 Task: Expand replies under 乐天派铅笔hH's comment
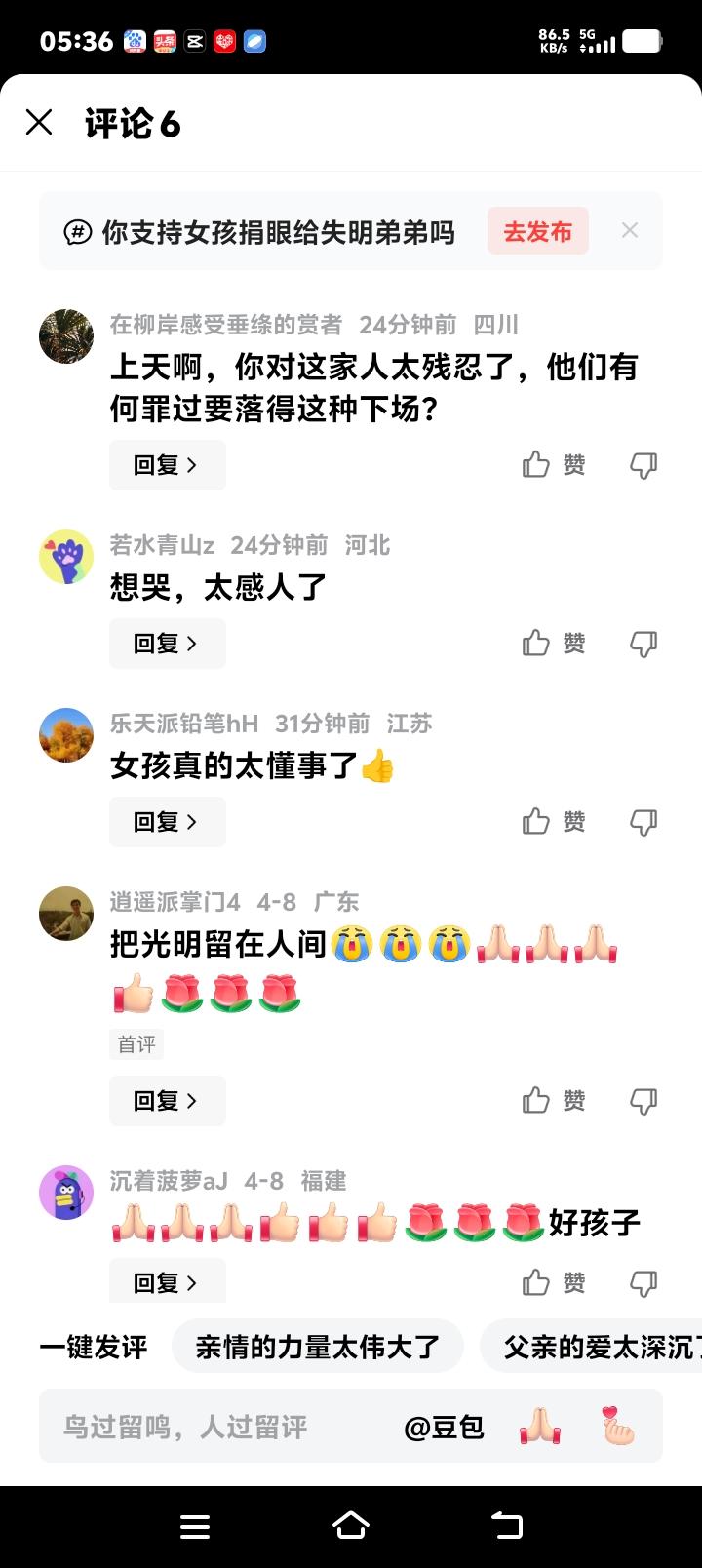click(168, 822)
